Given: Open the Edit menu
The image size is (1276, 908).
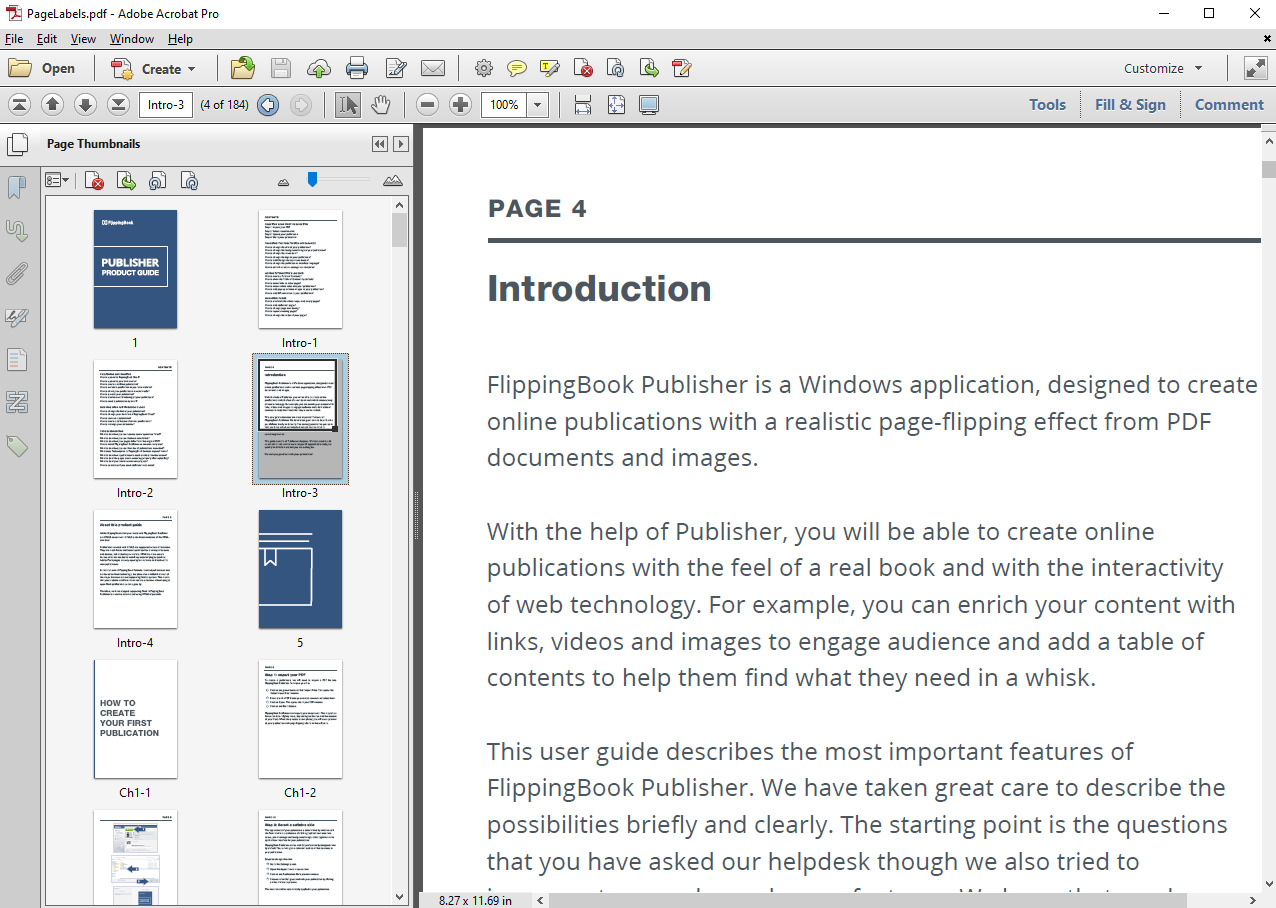Looking at the screenshot, I should pos(47,39).
